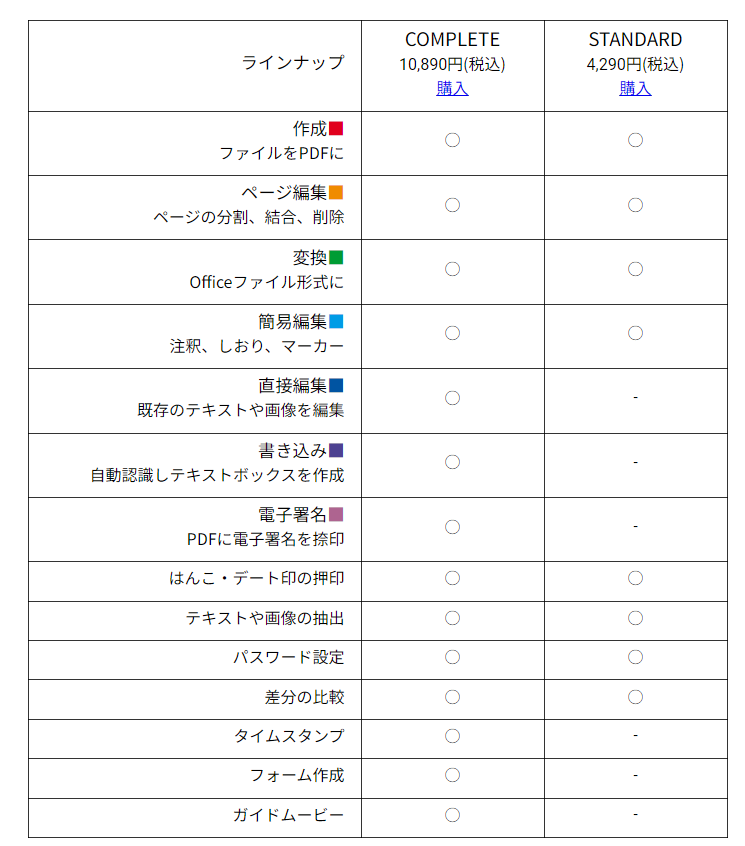This screenshot has width=745, height=846.
Task: Click the green square beside 変換
Action: click(336, 257)
